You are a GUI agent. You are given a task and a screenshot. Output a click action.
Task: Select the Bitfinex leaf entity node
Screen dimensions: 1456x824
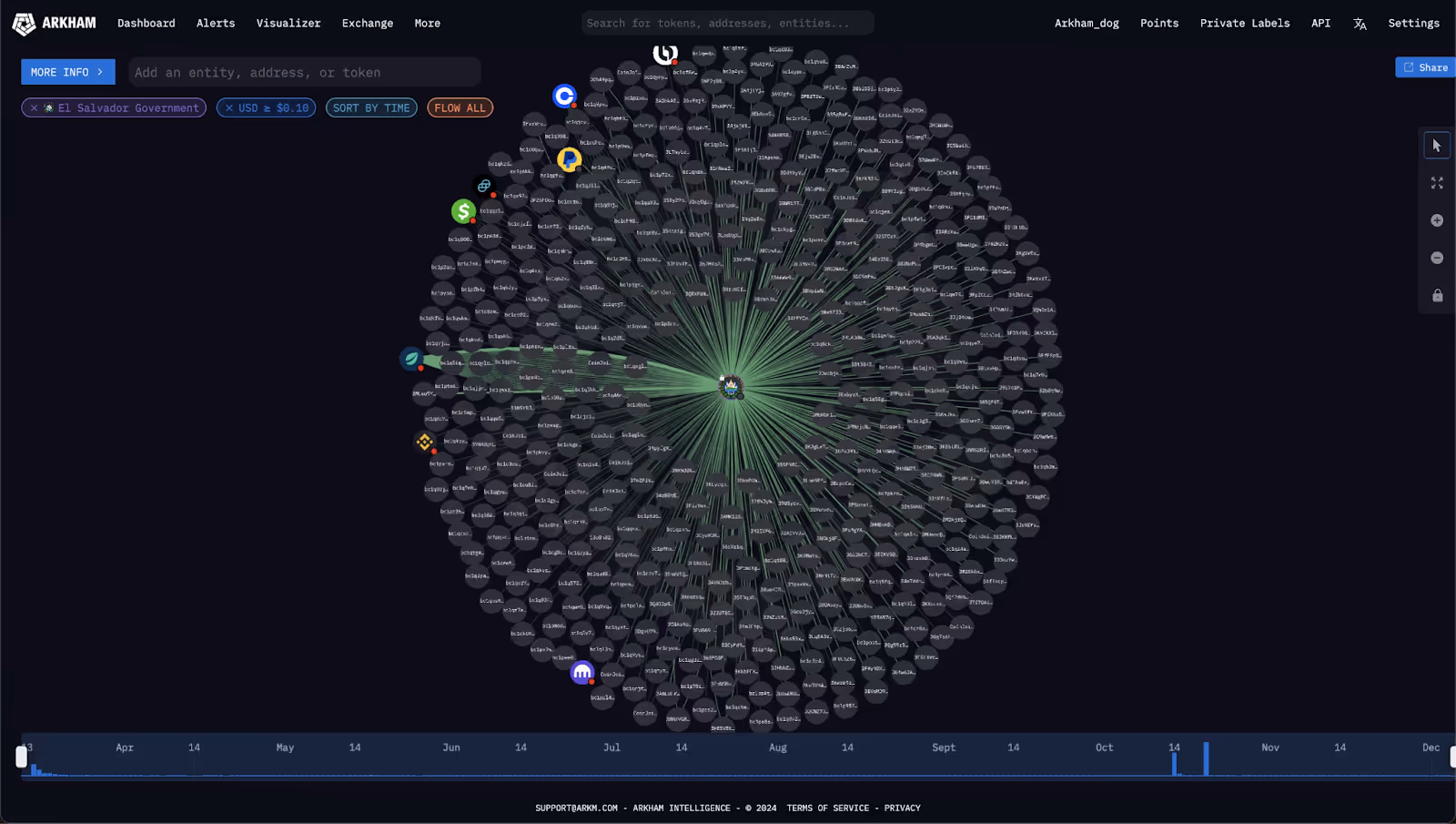pos(412,359)
